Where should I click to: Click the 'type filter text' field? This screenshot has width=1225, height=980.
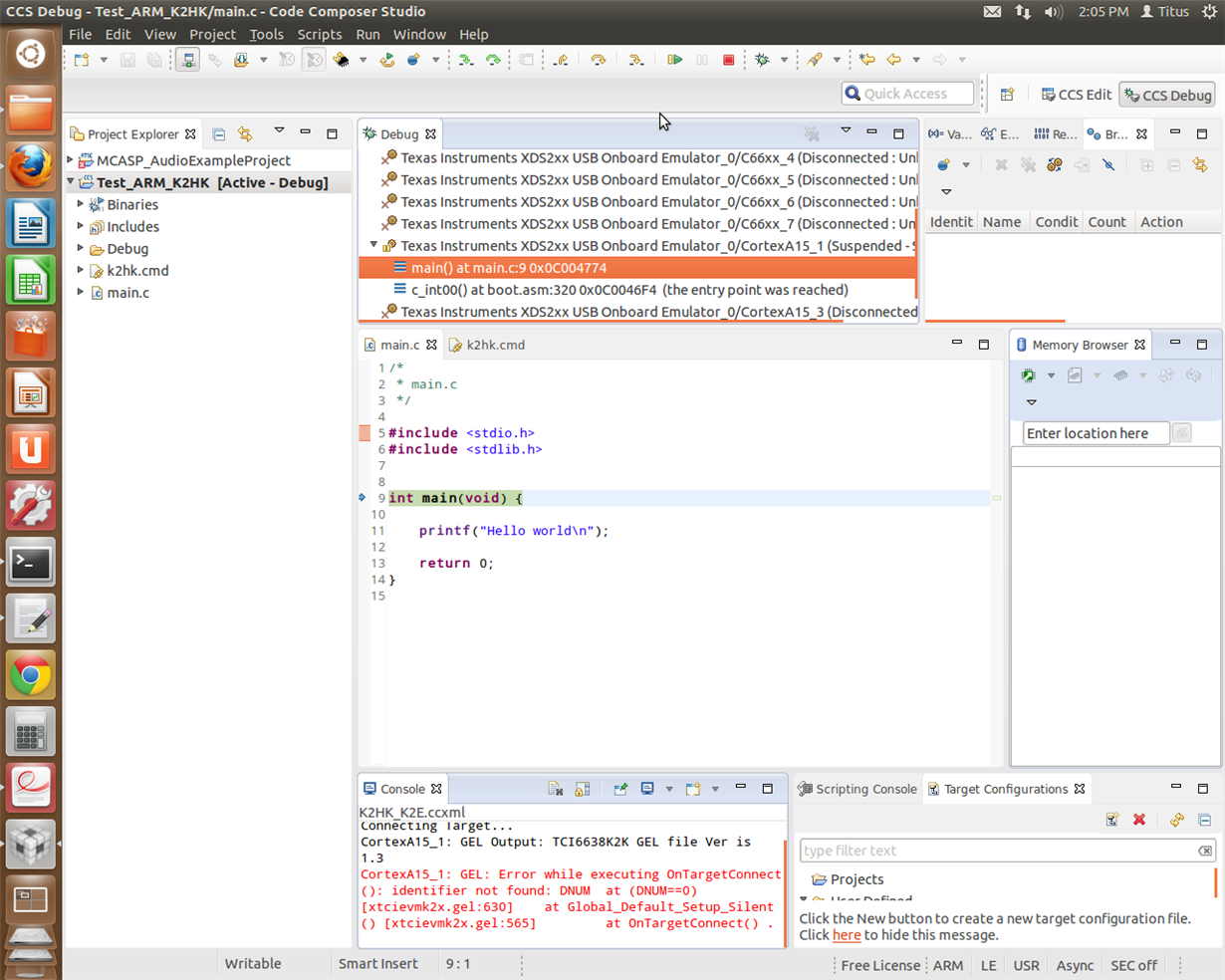[x=1007, y=851]
